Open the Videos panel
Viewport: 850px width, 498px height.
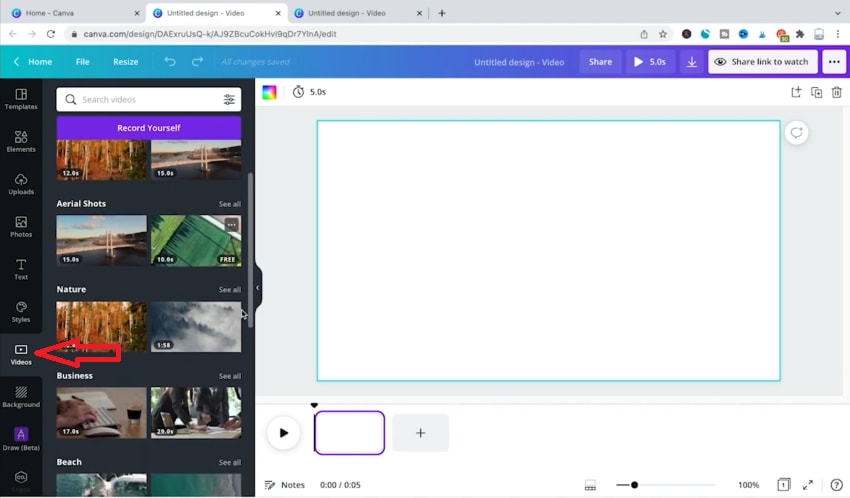[21, 354]
